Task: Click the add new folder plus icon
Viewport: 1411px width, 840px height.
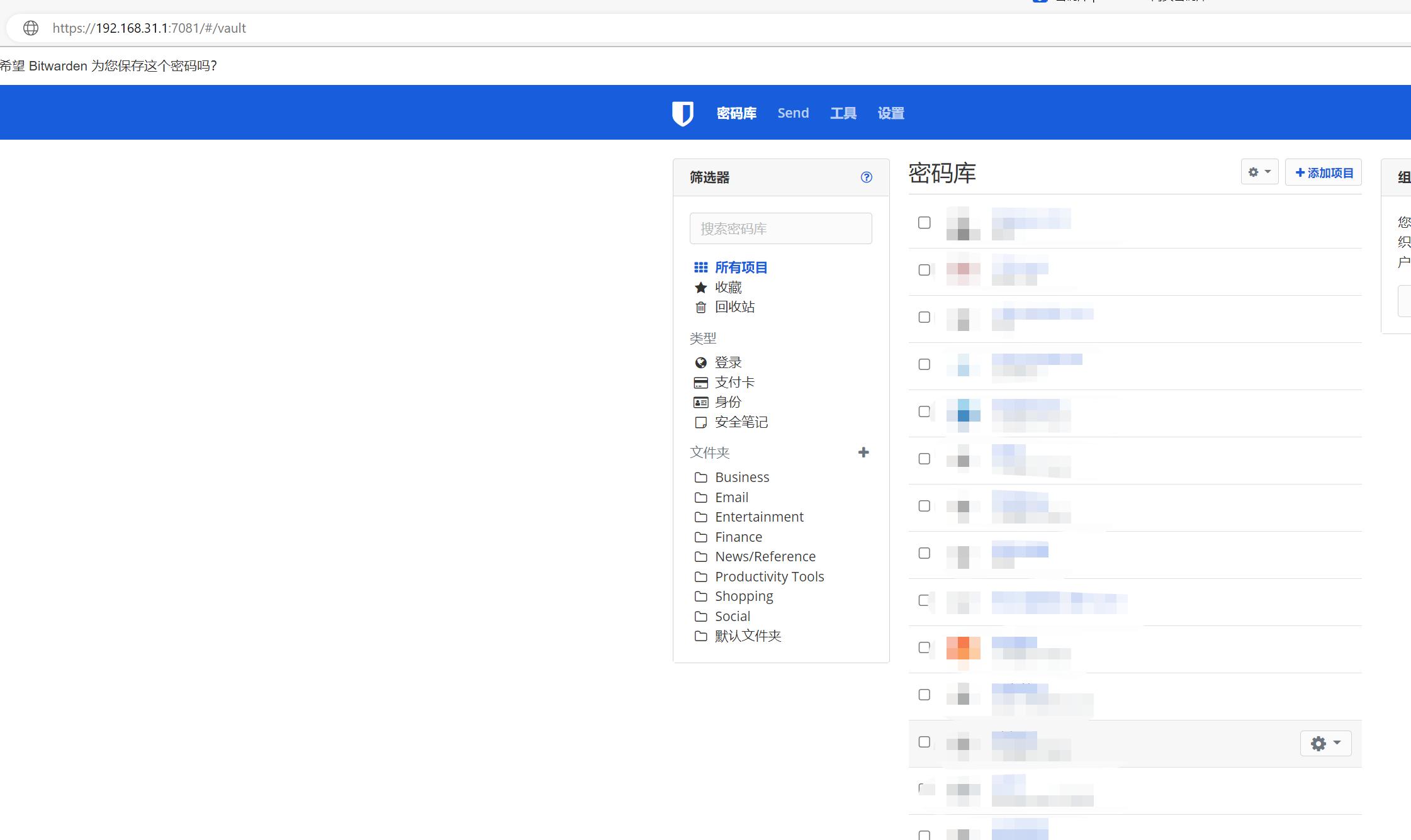Action: pos(864,452)
